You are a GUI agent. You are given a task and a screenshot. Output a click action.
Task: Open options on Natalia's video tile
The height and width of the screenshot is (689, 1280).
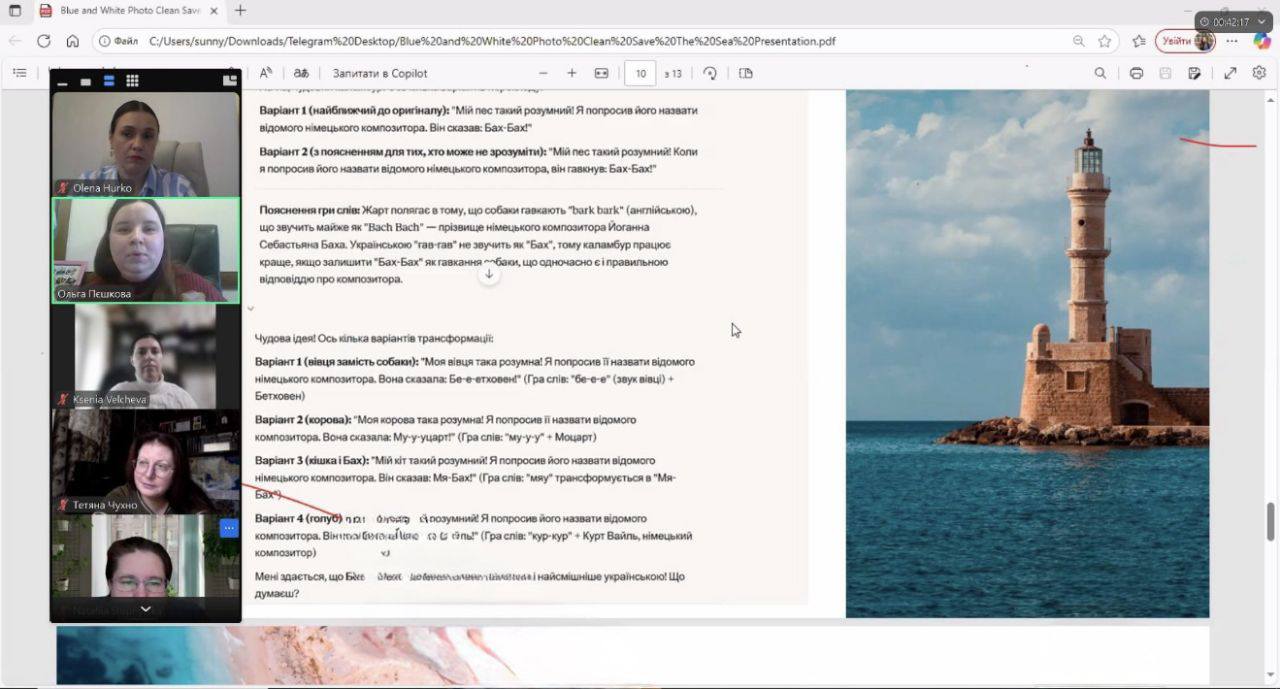(228, 528)
